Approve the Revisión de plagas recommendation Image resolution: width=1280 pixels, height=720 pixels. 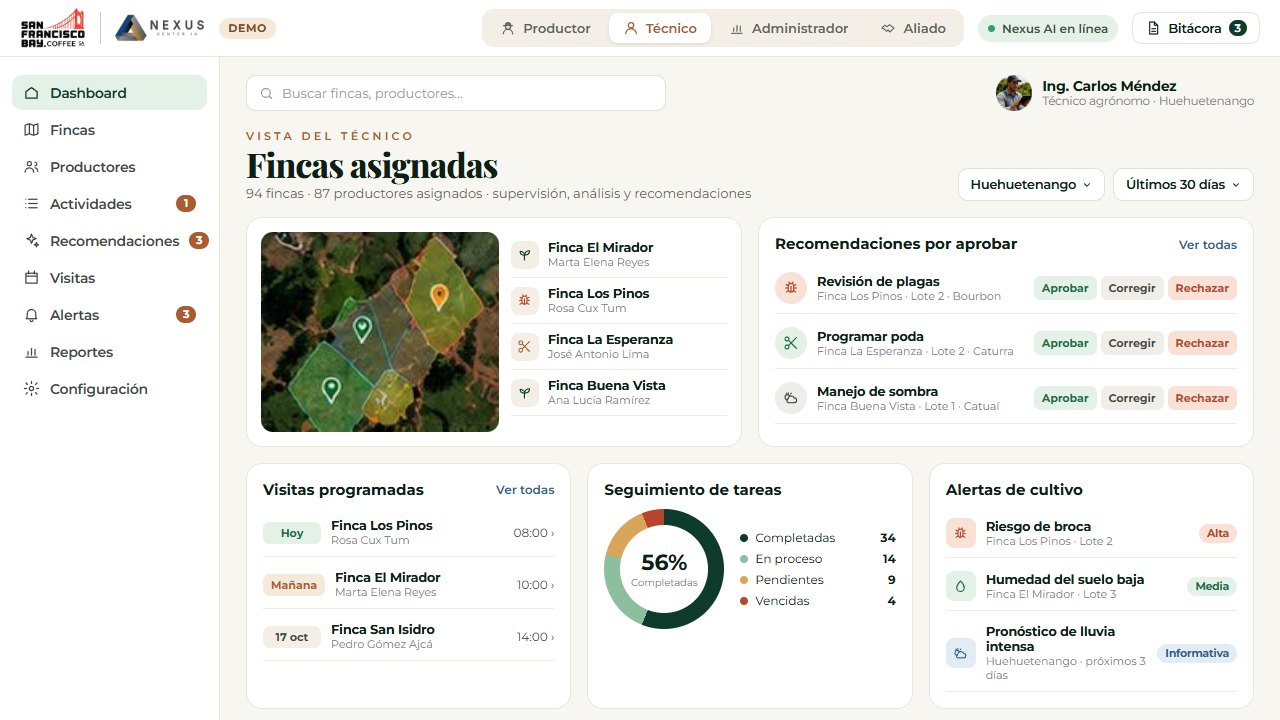[x=1065, y=288]
